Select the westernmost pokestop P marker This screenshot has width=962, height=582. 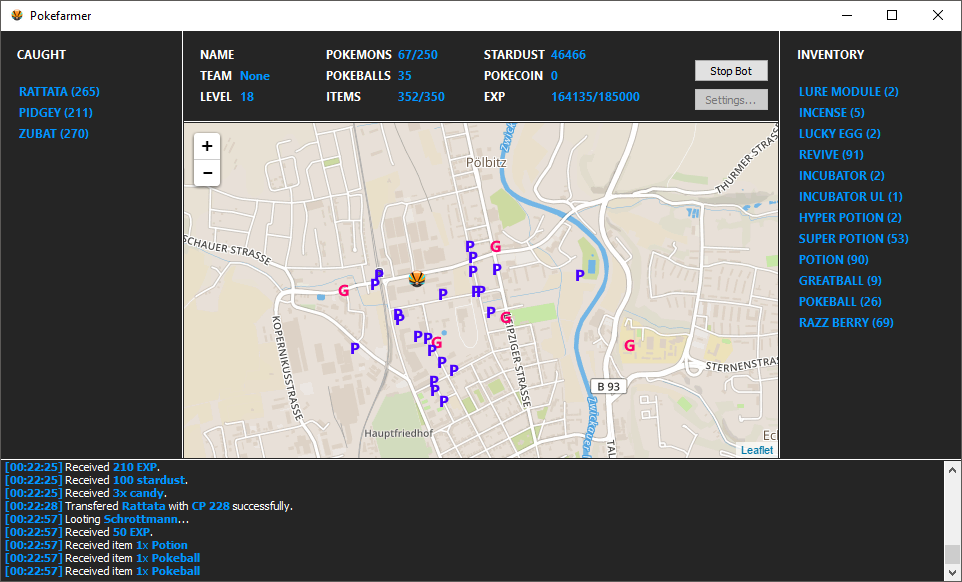tap(355, 348)
